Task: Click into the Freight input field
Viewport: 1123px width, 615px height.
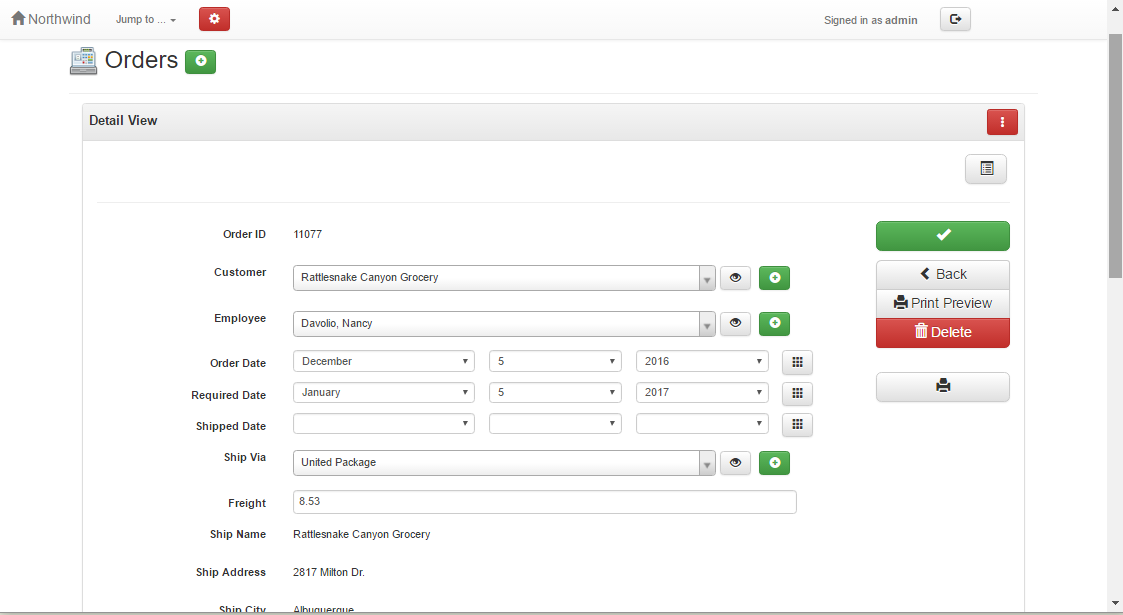Action: [x=544, y=502]
